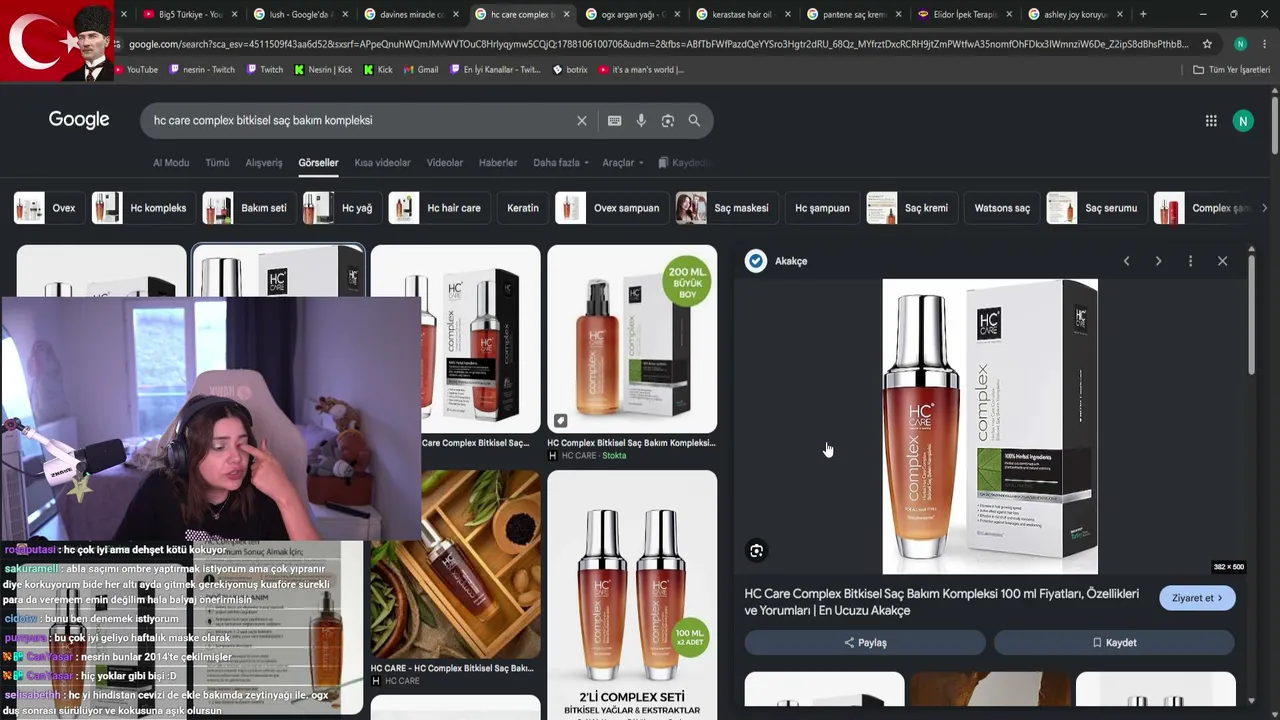Open the Tüm Yer İşaretleri bookmarks folder
Viewport: 1280px width, 720px height.
click(x=1231, y=70)
